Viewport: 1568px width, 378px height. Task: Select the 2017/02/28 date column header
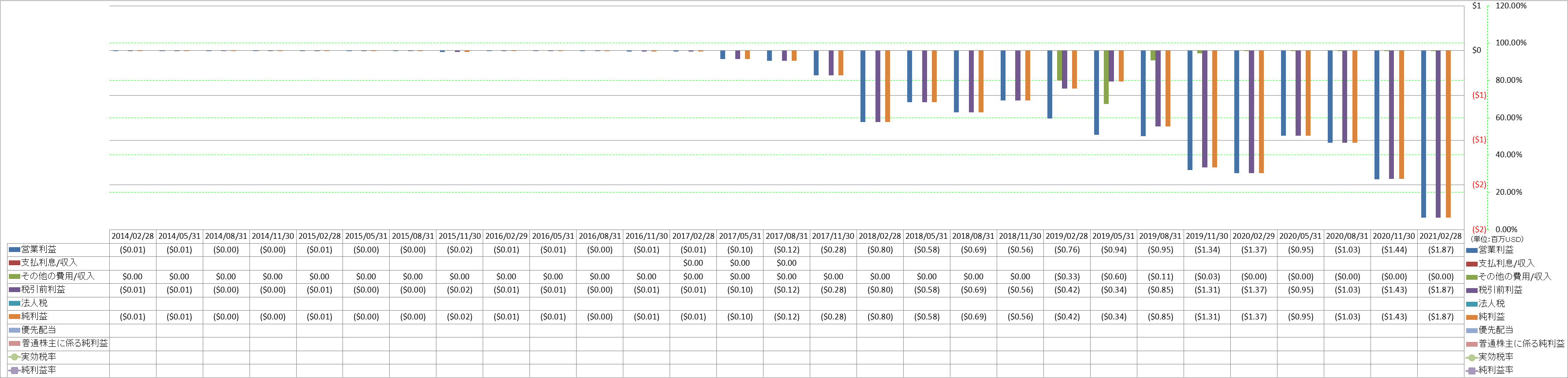pyautogui.click(x=693, y=236)
